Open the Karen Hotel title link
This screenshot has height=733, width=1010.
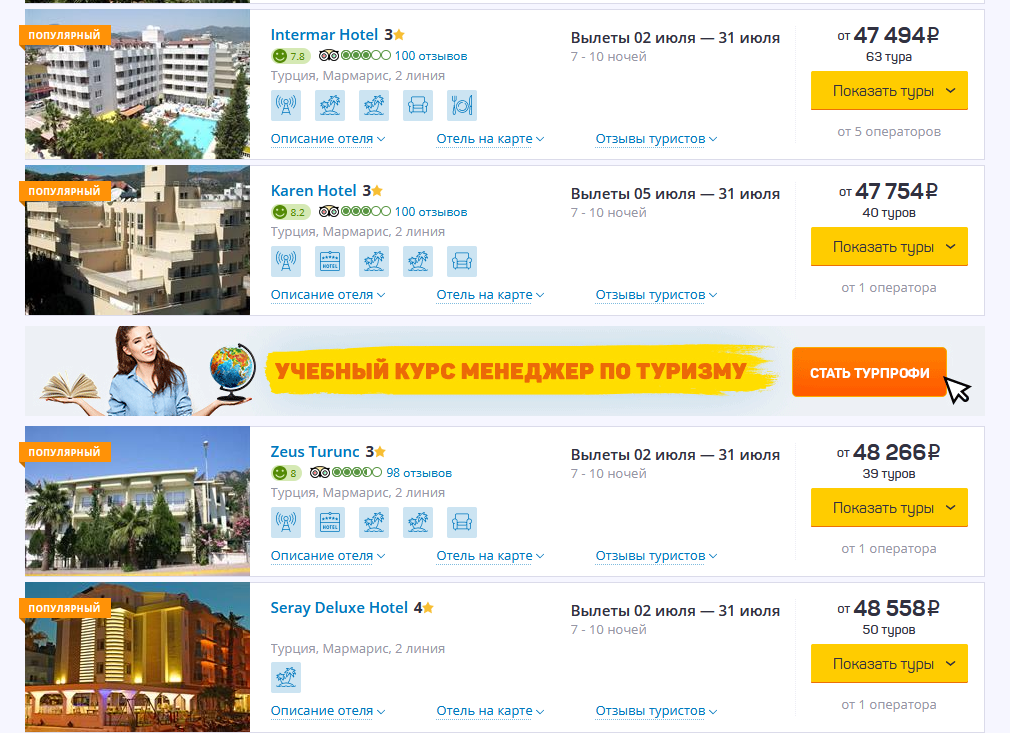coord(314,191)
